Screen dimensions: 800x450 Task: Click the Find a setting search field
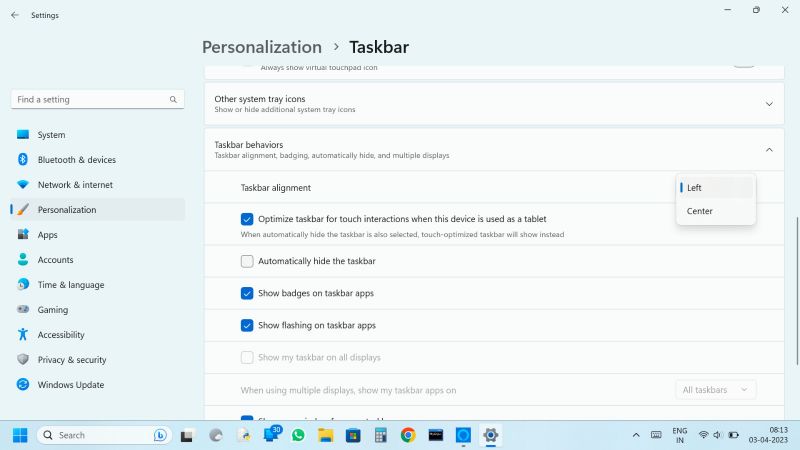[97, 99]
